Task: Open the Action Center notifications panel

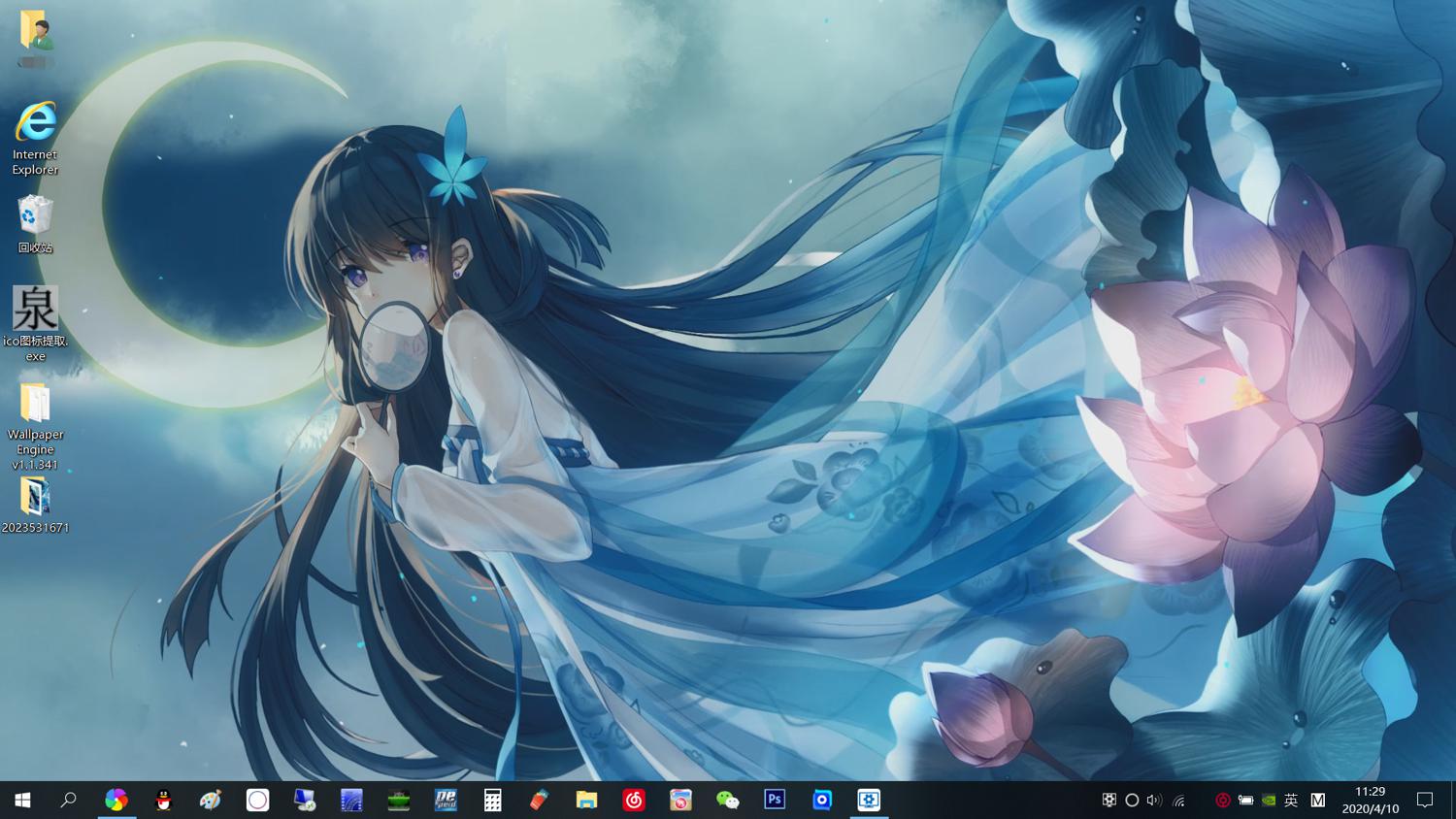Action: 1425,800
